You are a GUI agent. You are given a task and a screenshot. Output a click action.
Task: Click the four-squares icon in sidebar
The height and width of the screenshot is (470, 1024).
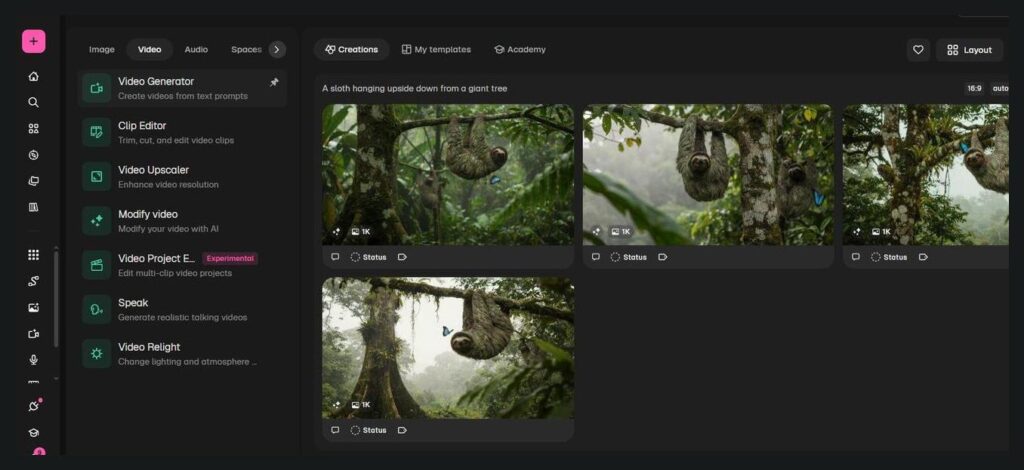click(x=33, y=129)
